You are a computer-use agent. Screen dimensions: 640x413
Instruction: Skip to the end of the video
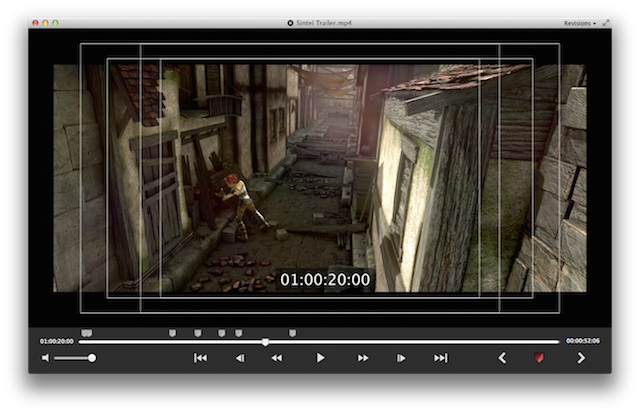(440, 358)
